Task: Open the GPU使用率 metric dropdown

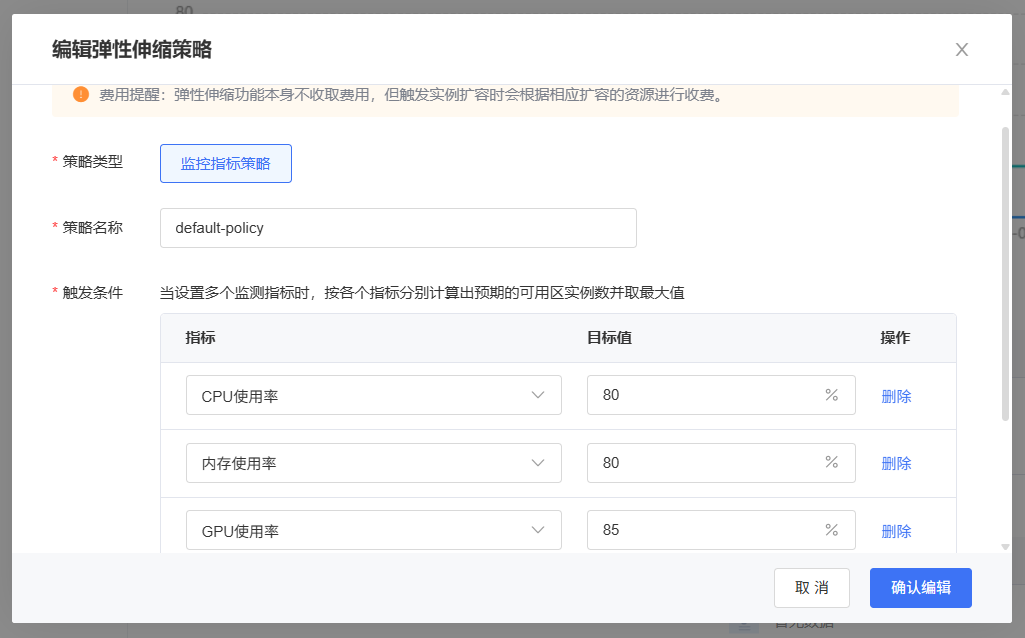Action: 373,530
